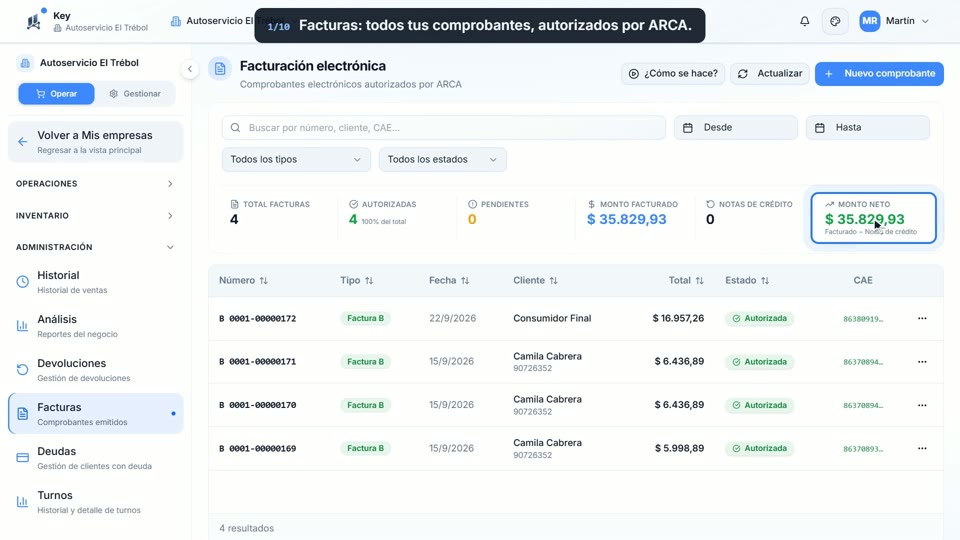
Task: Open actions menu for invoice 0001-00000171
Action: (x=922, y=362)
